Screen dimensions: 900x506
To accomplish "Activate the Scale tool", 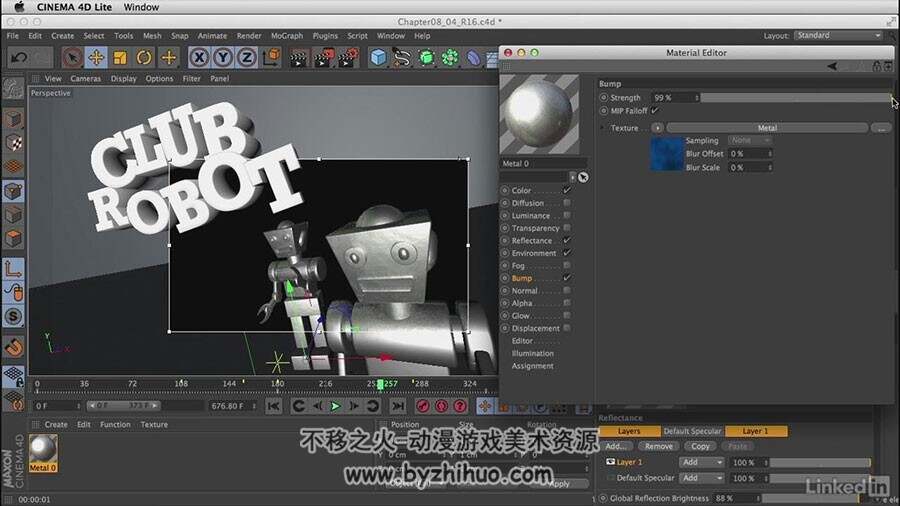I will click(x=120, y=57).
